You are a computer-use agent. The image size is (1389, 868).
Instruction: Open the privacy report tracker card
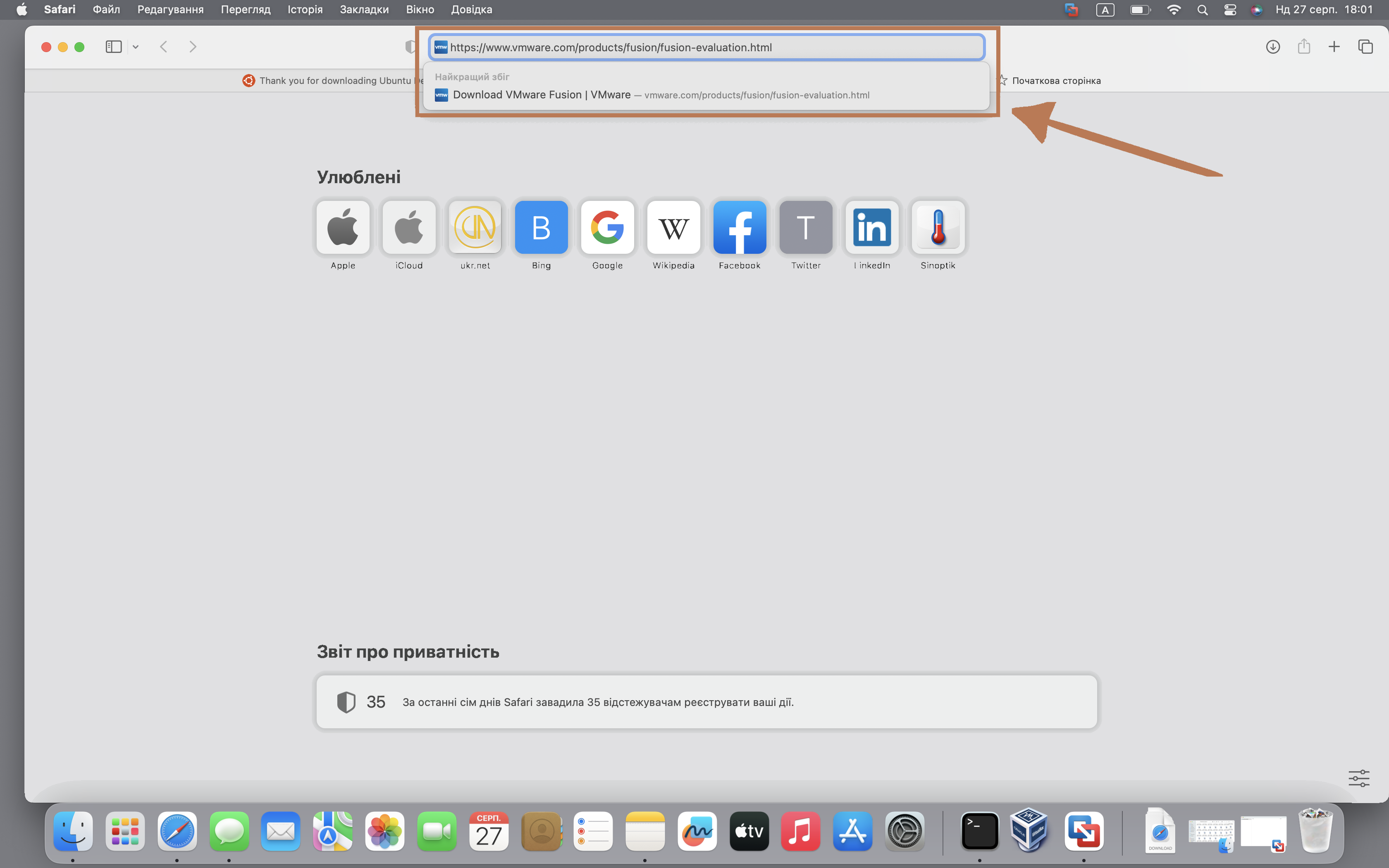click(706, 701)
